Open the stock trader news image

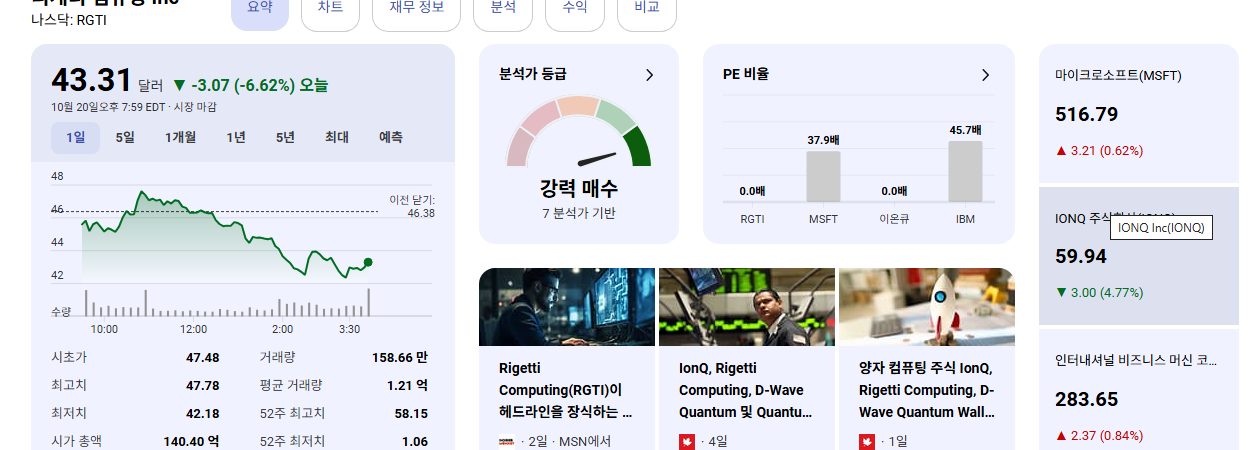tap(747, 307)
